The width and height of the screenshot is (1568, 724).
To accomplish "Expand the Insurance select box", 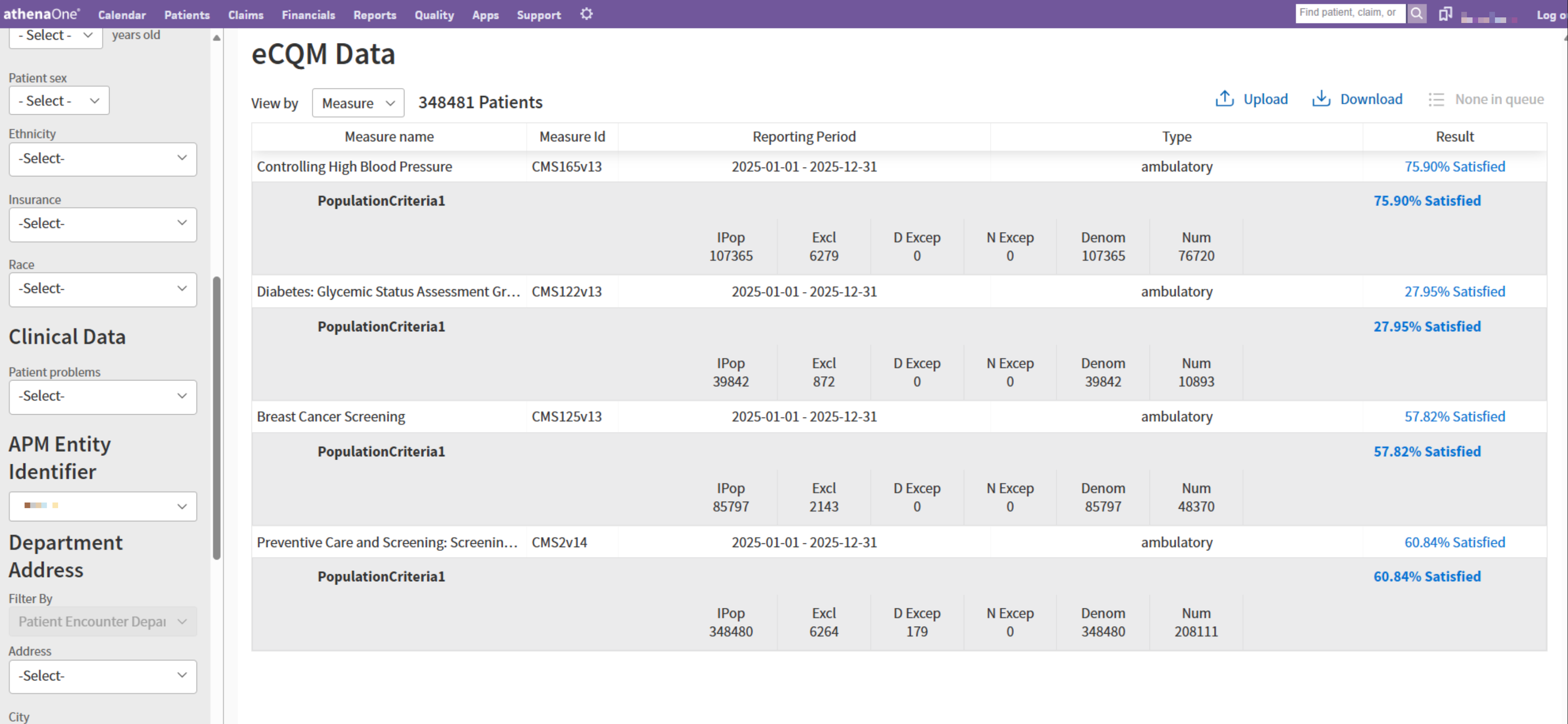I will pos(103,224).
